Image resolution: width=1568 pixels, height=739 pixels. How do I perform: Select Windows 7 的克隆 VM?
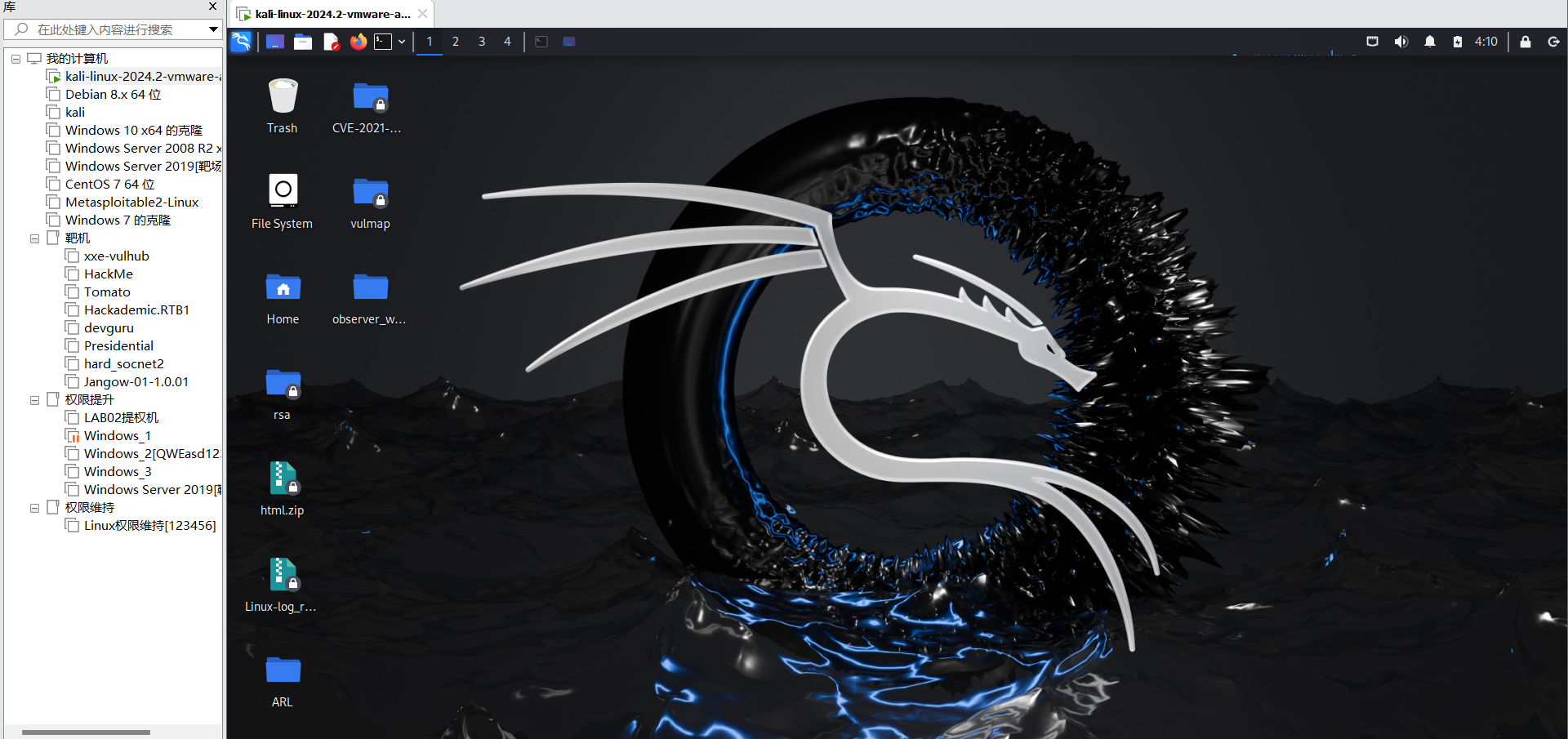coord(118,220)
